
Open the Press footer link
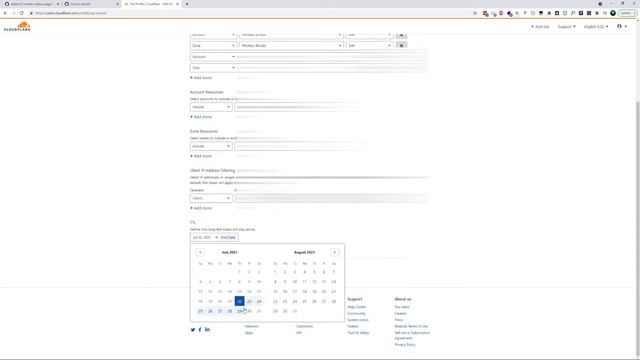click(399, 320)
